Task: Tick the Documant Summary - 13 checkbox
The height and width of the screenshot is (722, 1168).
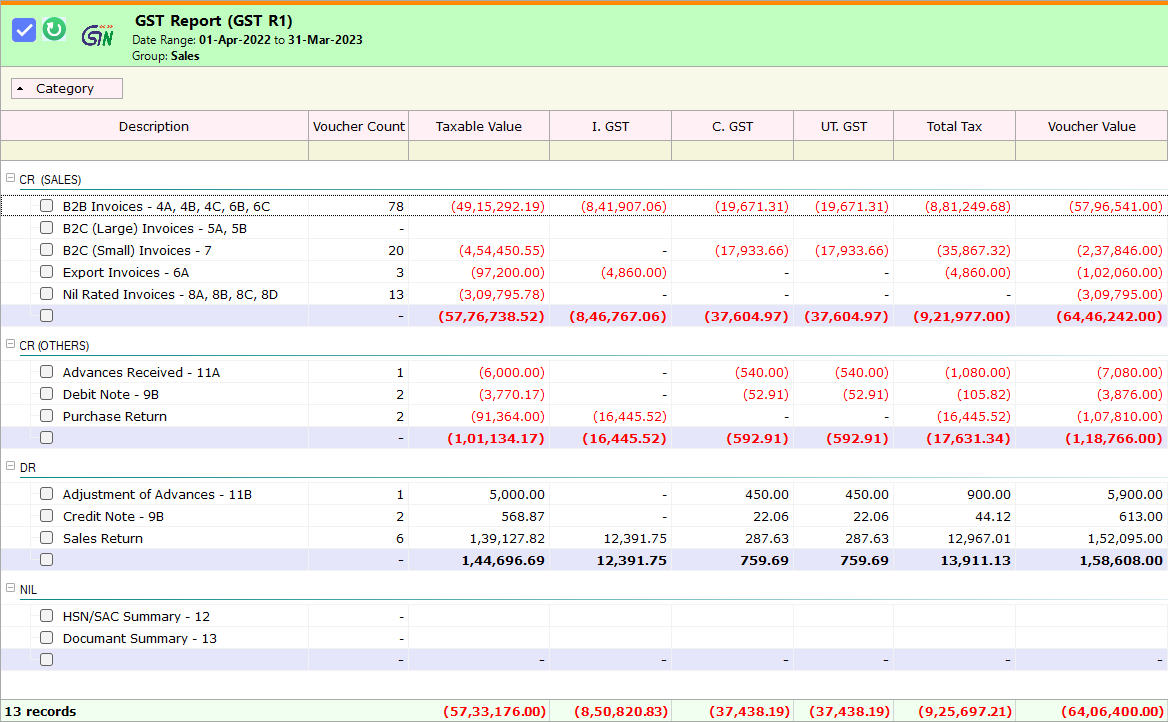Action: (x=46, y=638)
